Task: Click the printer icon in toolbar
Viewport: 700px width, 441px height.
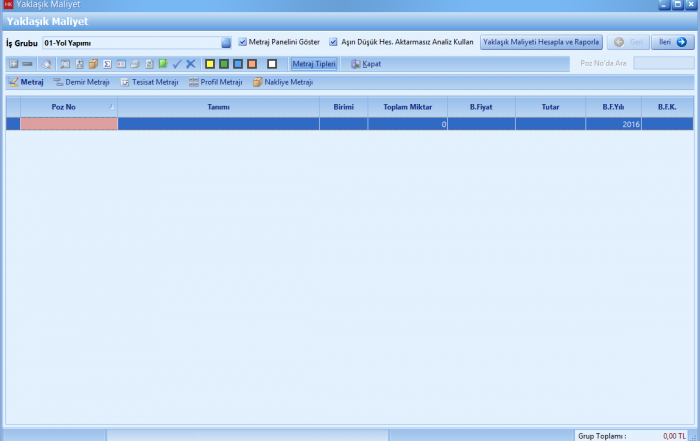Action: [x=134, y=64]
